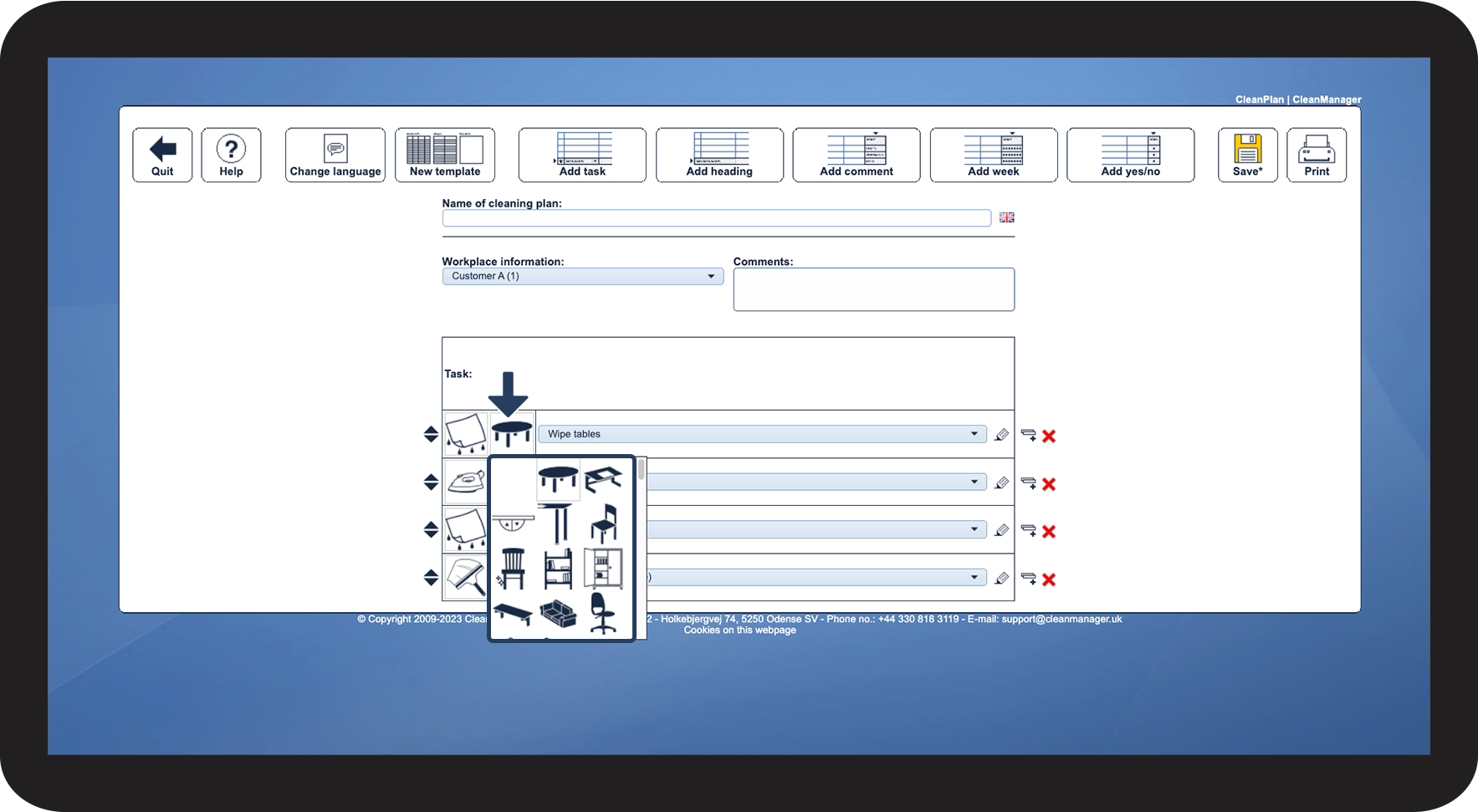Open the Wipe tables task dropdown
The image size is (1478, 812).
point(763,434)
